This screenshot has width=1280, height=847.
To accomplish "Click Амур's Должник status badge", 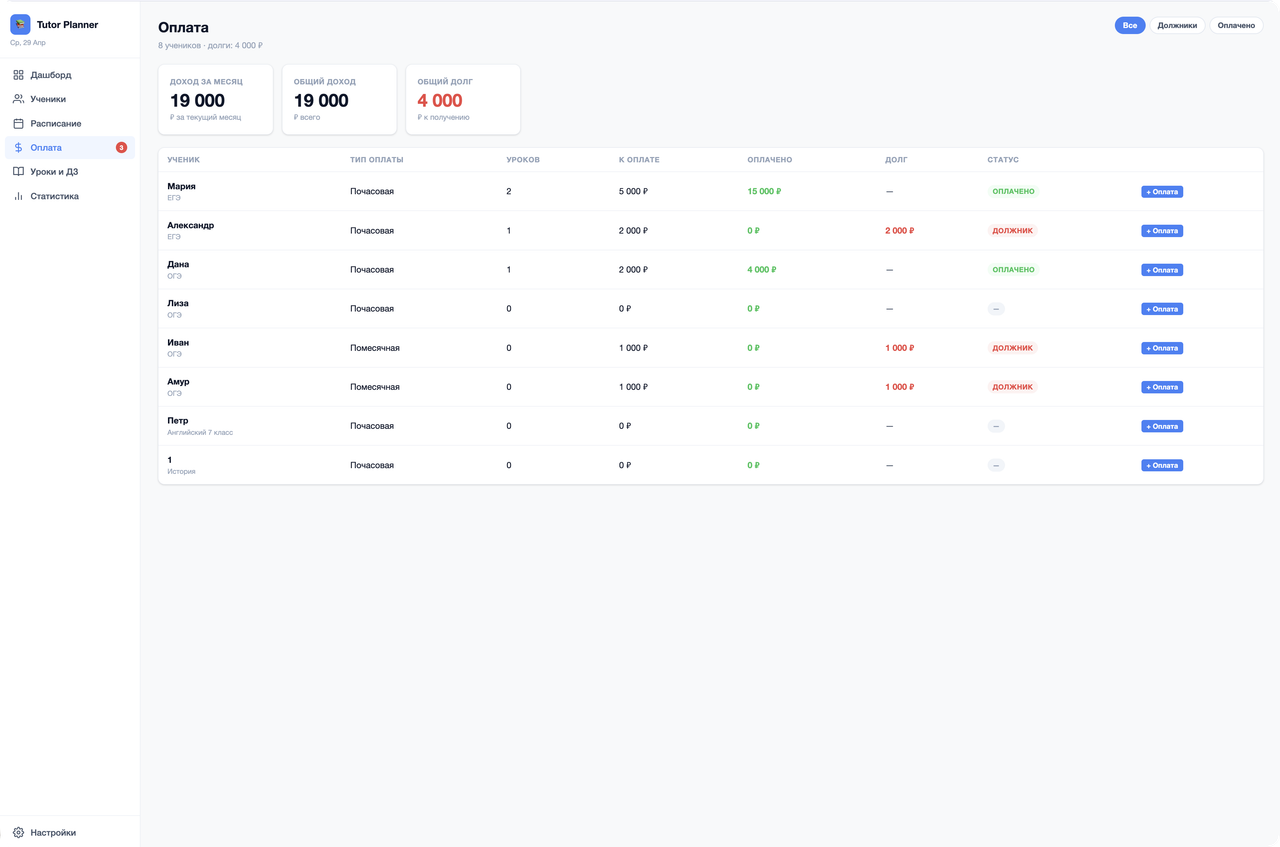I will pos(1012,387).
